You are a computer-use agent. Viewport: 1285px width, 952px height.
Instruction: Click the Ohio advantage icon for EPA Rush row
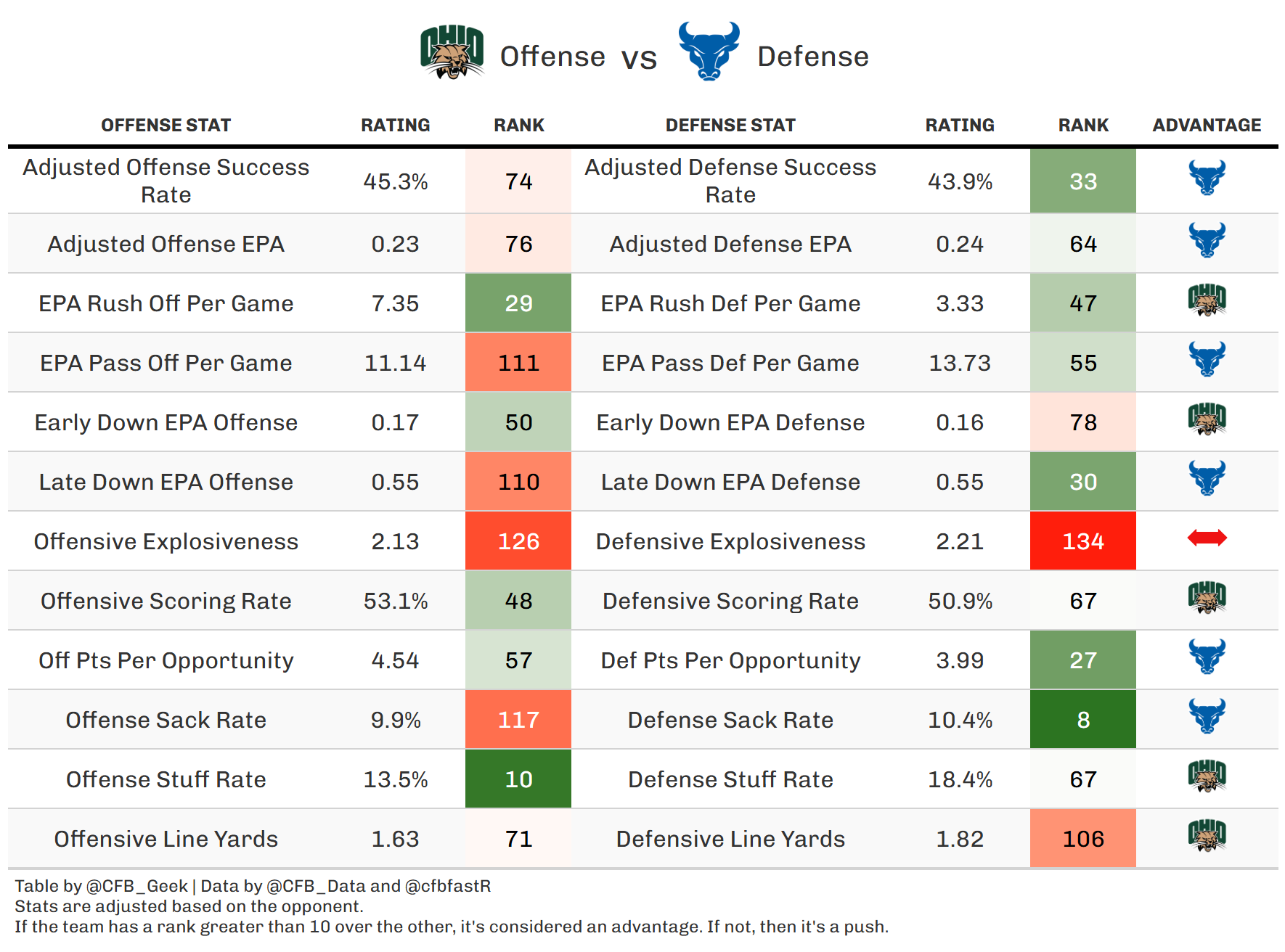pos(1207,300)
